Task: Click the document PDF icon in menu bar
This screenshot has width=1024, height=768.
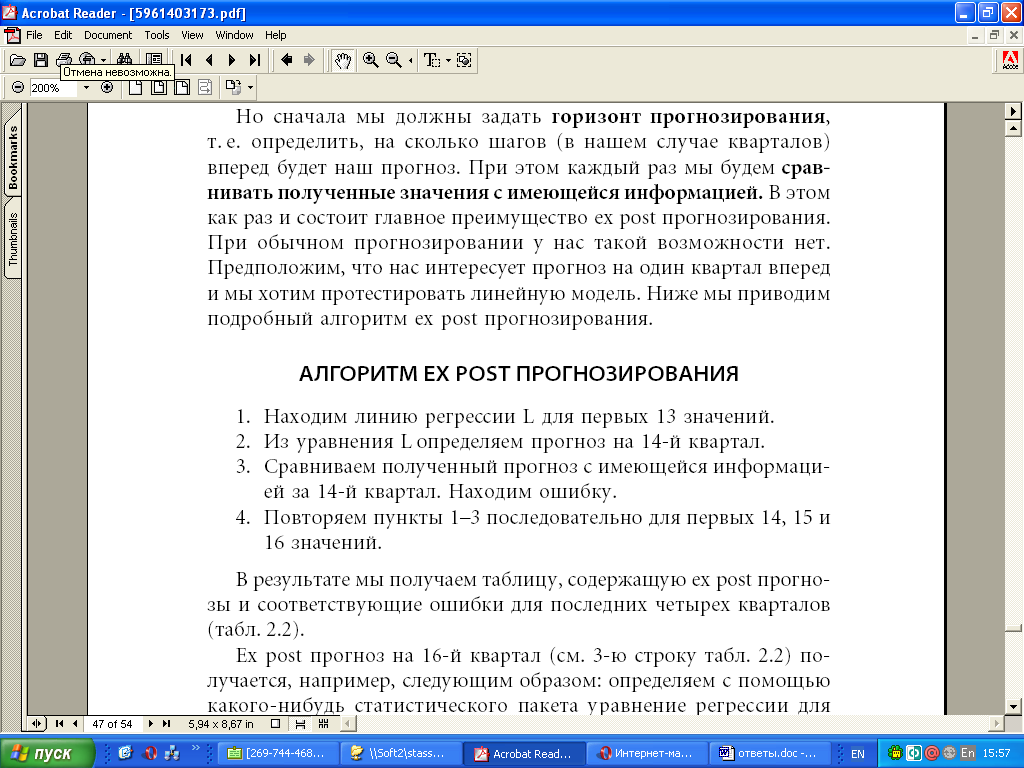Action: click(x=12, y=35)
